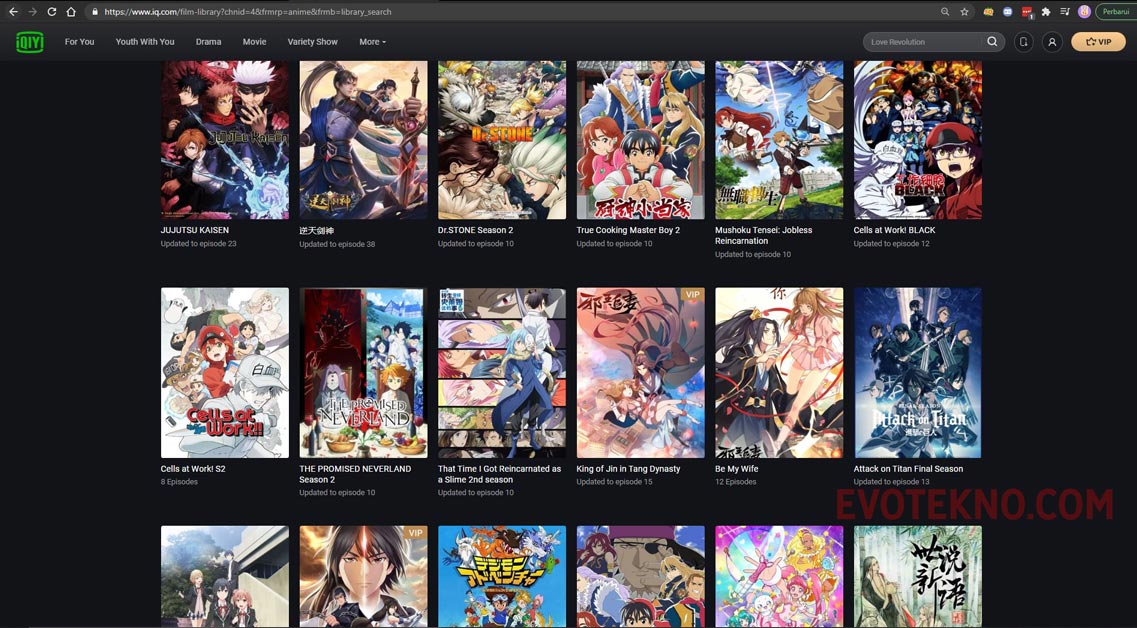
Task: Go to Movie section
Action: click(x=255, y=42)
